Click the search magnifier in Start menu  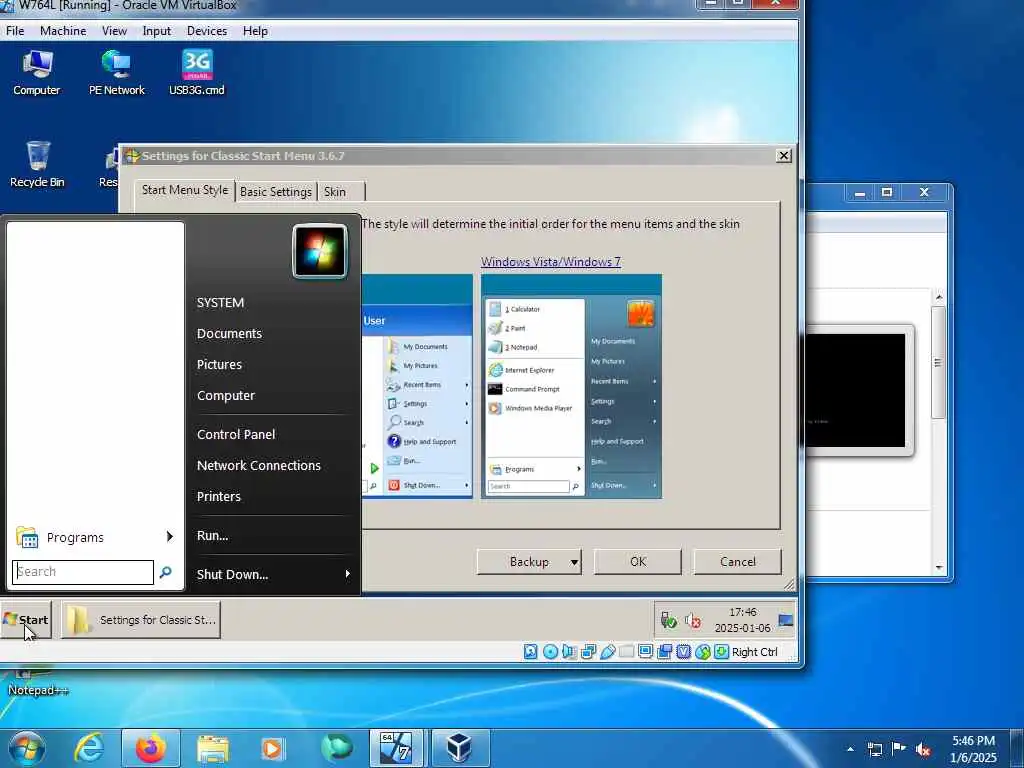166,572
